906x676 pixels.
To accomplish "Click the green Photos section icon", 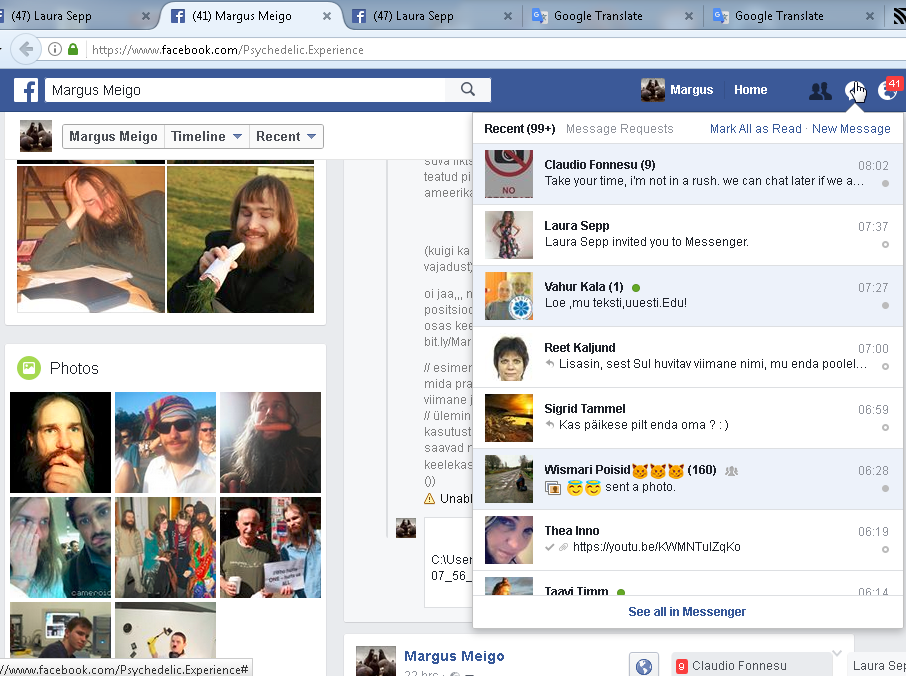I will pos(29,368).
